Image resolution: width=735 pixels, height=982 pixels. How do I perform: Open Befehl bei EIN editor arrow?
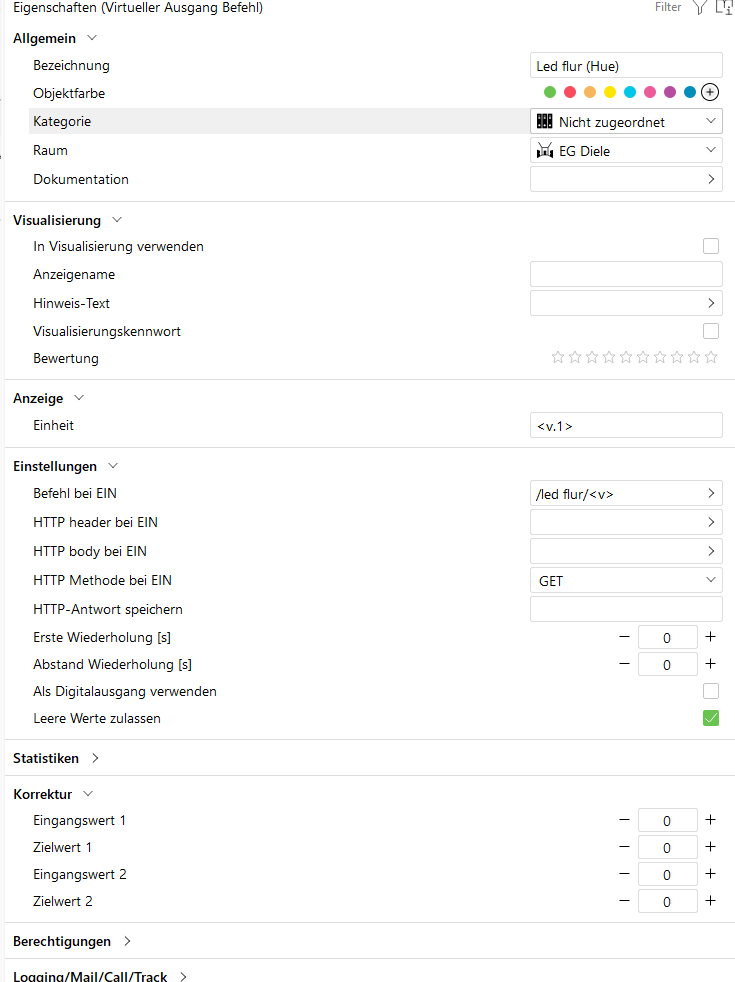711,493
